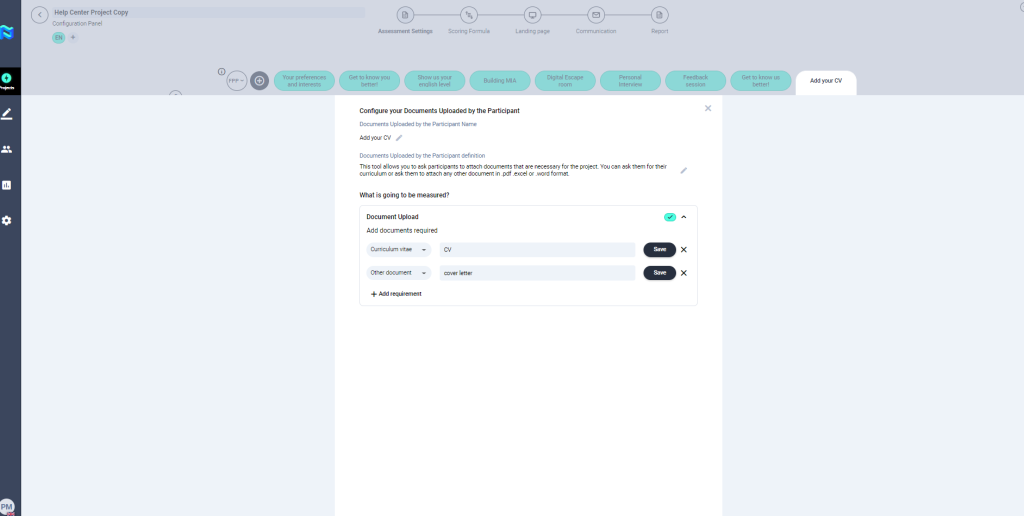Screen dimensions: 1024x516
Task: Open the Landing page step icon
Action: (532, 15)
